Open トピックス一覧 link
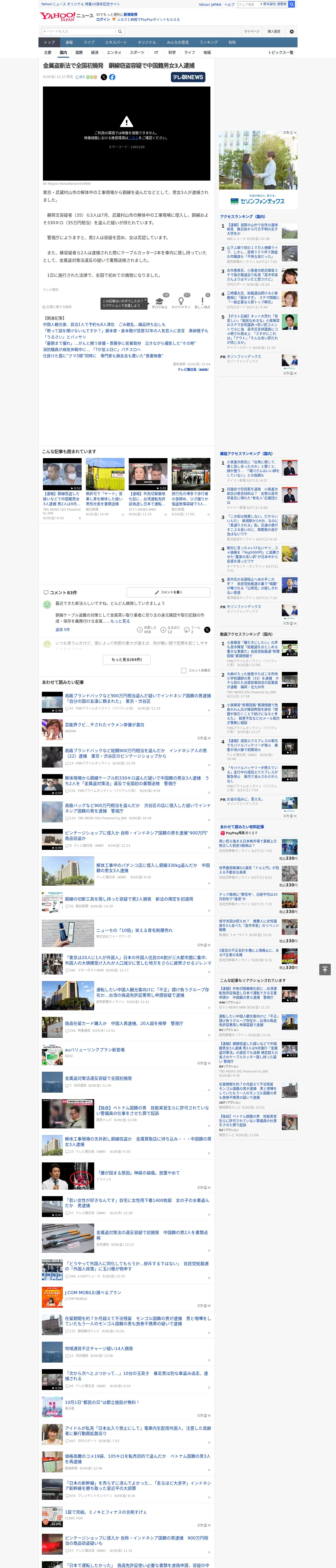Viewport: 336px width, 1568px height. pyautogui.click(x=281, y=52)
